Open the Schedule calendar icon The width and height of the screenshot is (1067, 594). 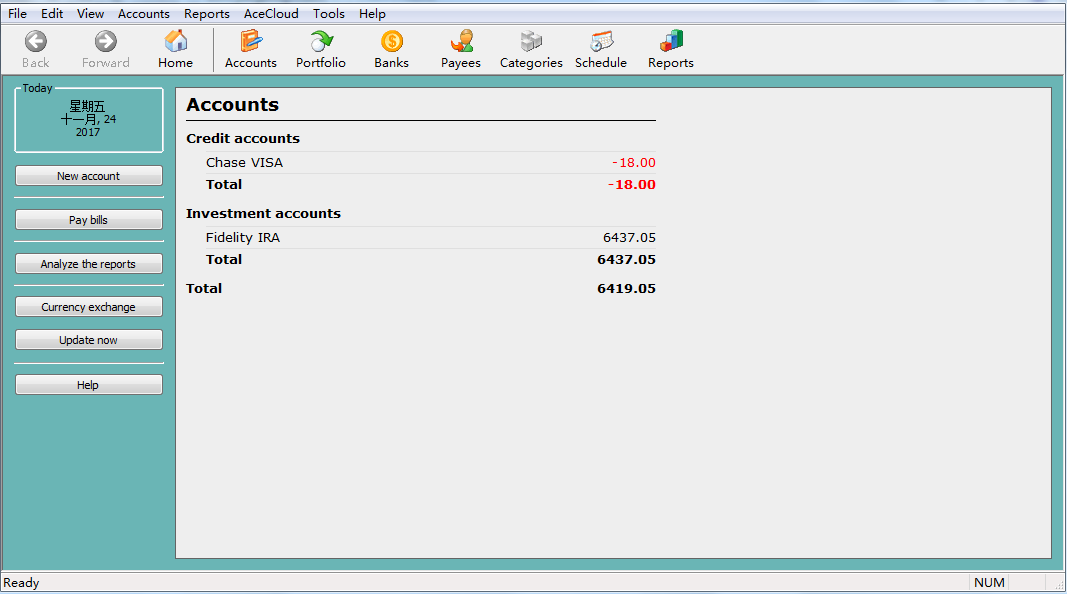[601, 42]
